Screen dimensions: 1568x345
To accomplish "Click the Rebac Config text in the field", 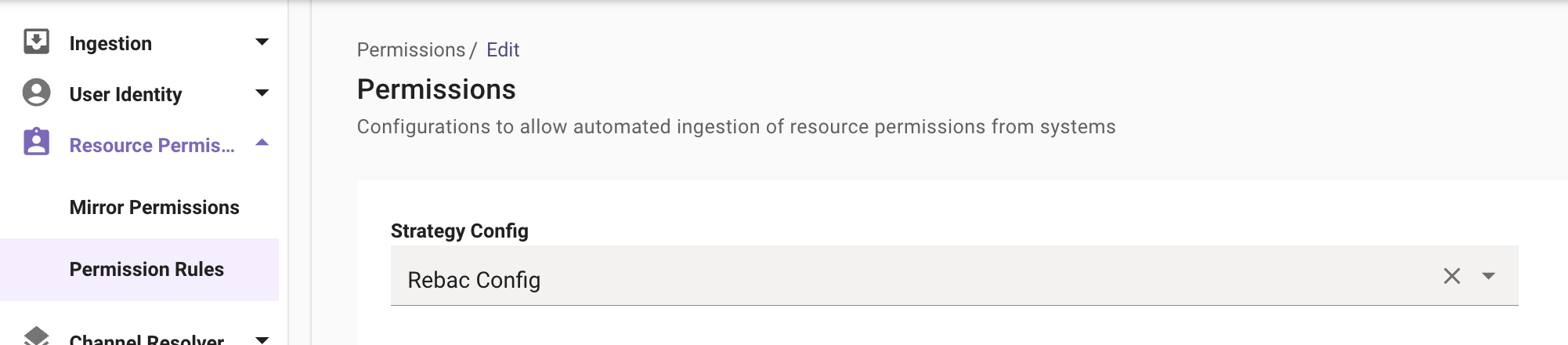I will tap(474, 281).
